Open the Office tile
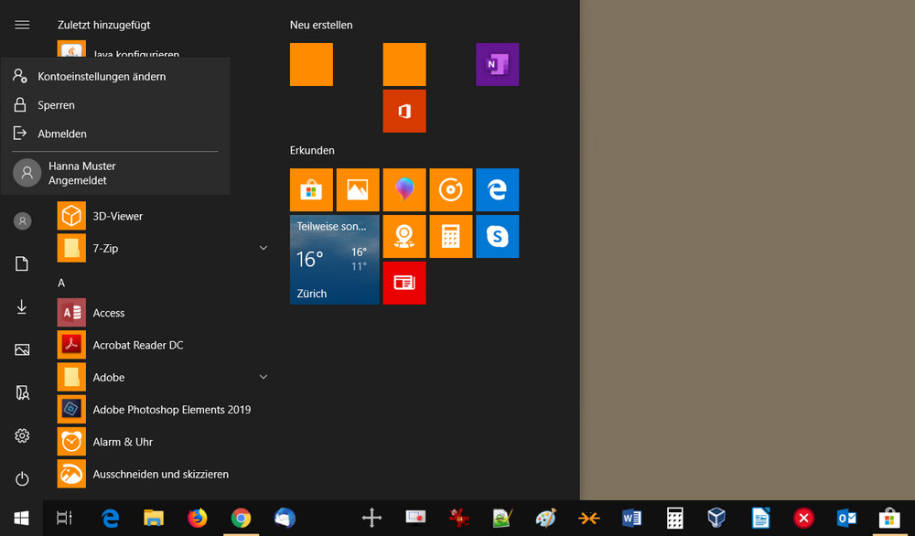The width and height of the screenshot is (915, 536). [404, 111]
